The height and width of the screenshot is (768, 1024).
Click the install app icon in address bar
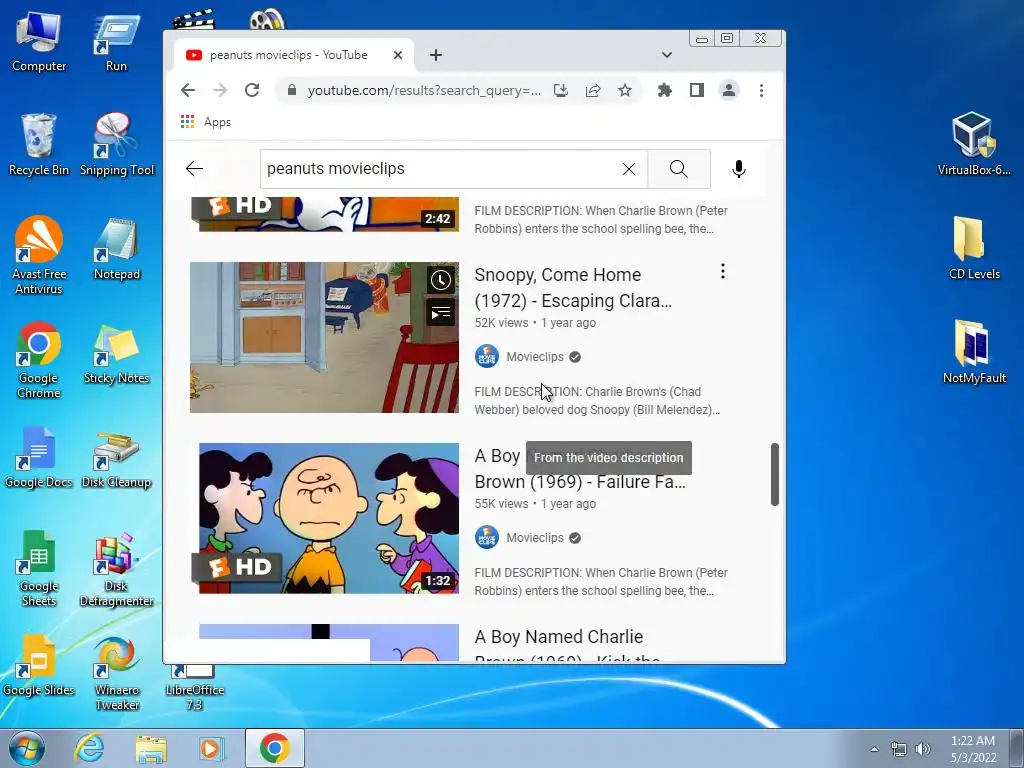(x=560, y=90)
